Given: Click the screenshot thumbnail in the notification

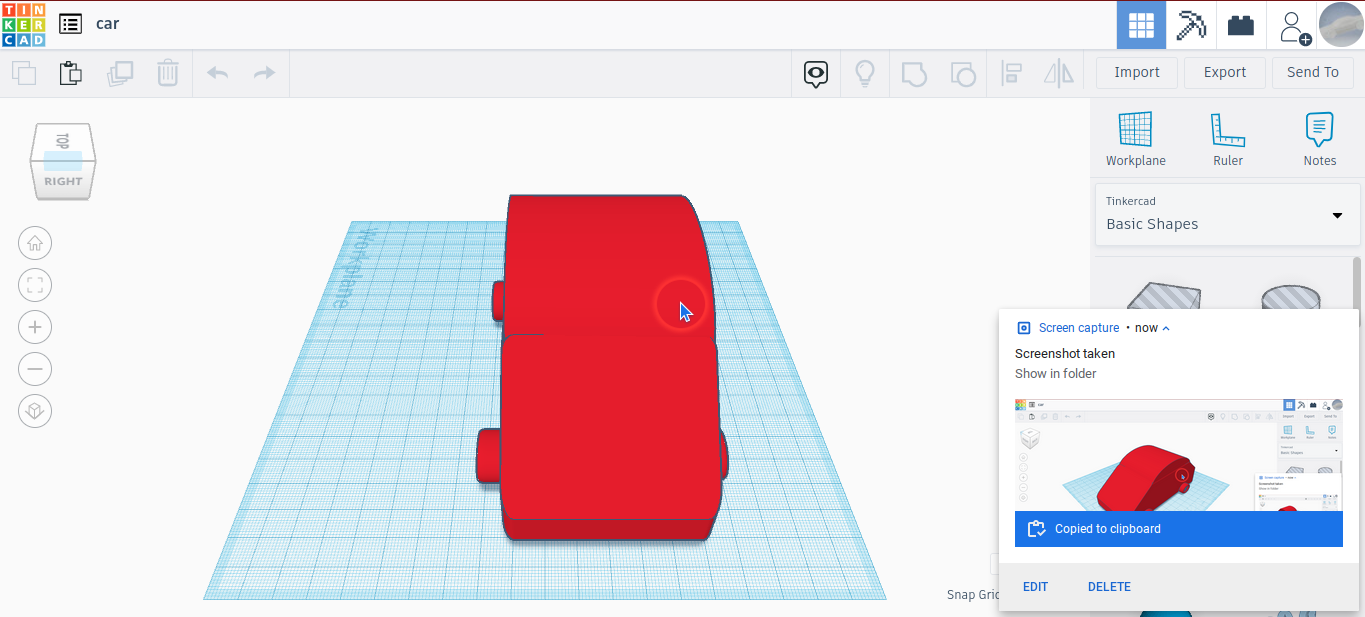Looking at the screenshot, I should point(1178,453).
